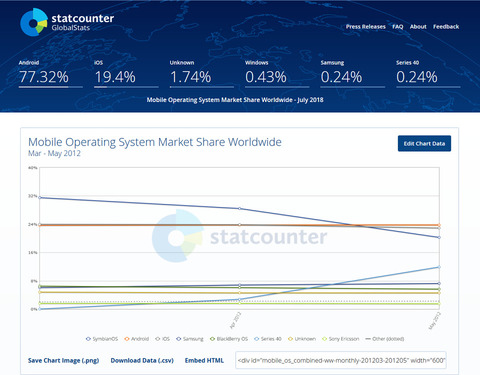This screenshot has height=375, width=480.
Task: Select the Android 77.32% stat
Action: point(51,74)
